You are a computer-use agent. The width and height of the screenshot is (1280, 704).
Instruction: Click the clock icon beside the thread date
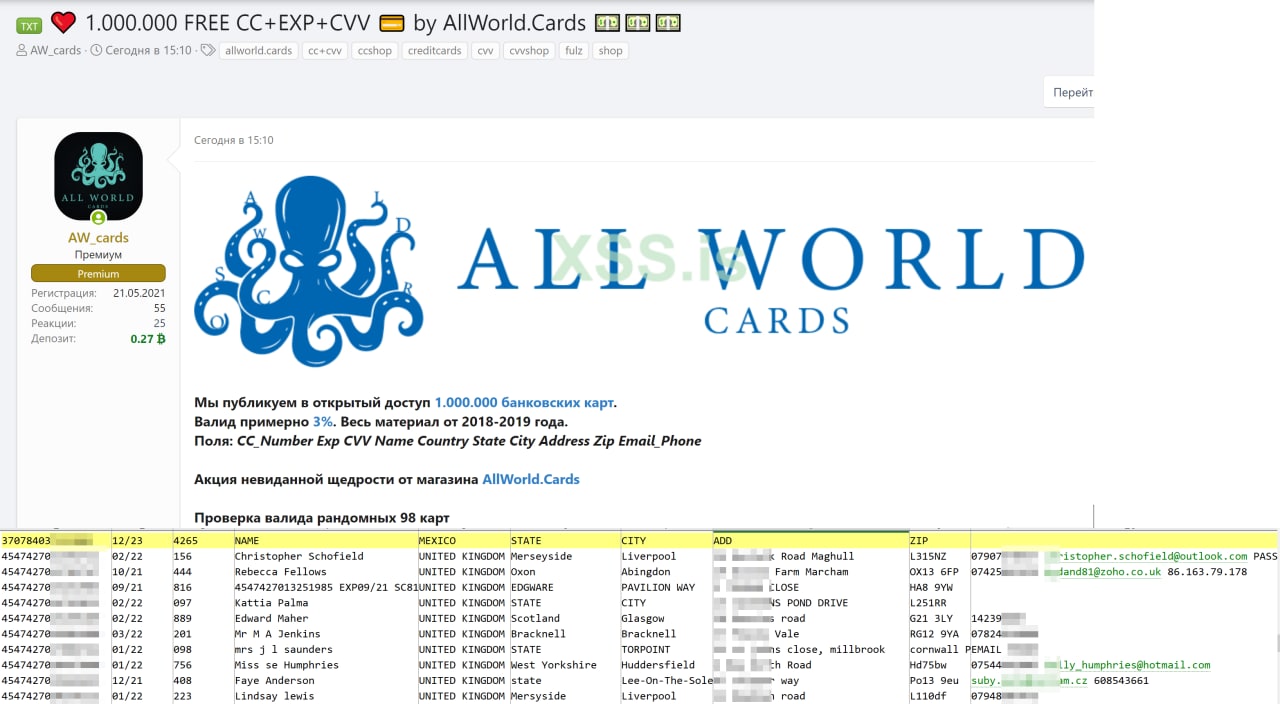96,51
